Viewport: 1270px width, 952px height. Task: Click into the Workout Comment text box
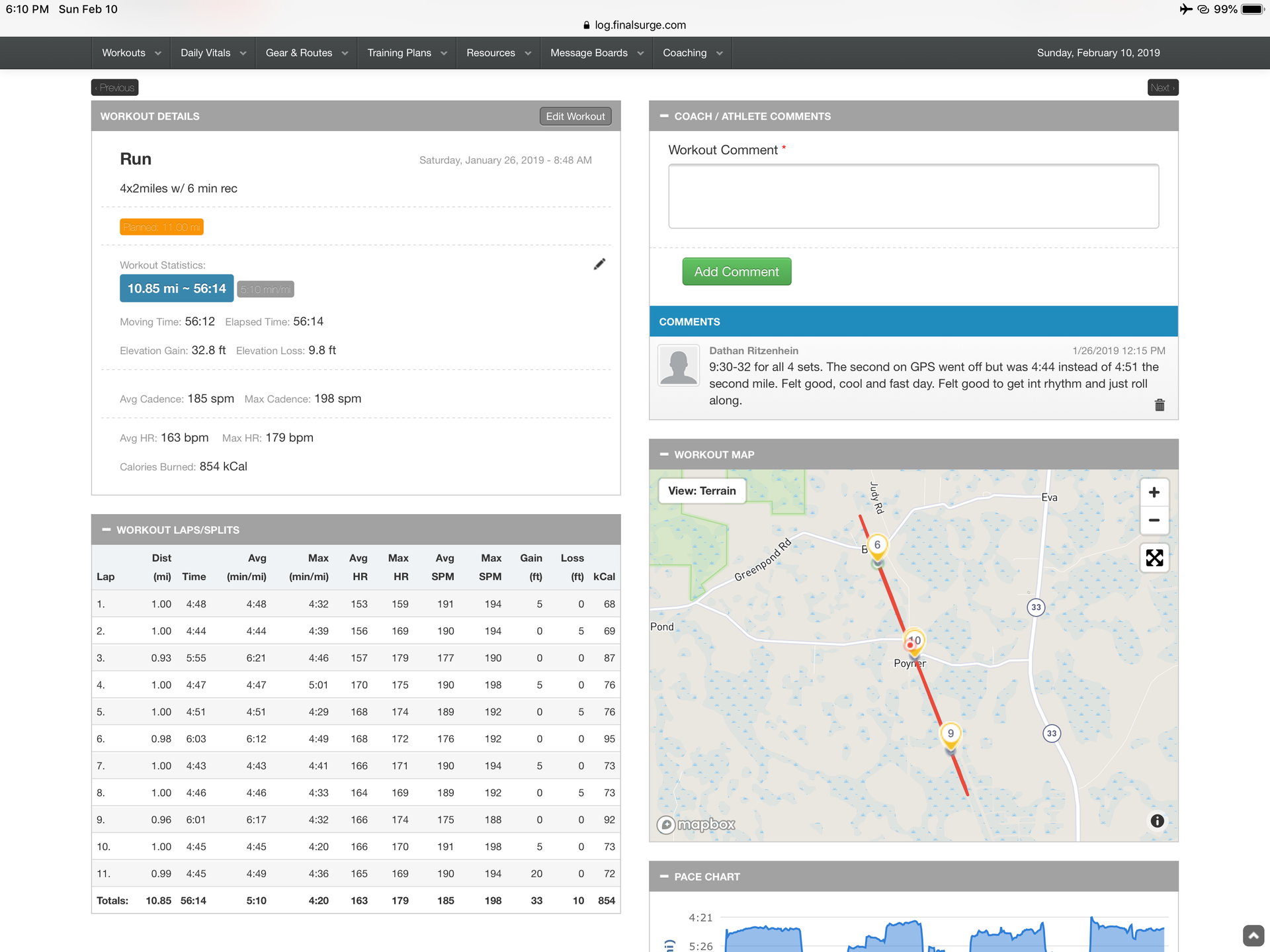pyautogui.click(x=913, y=196)
